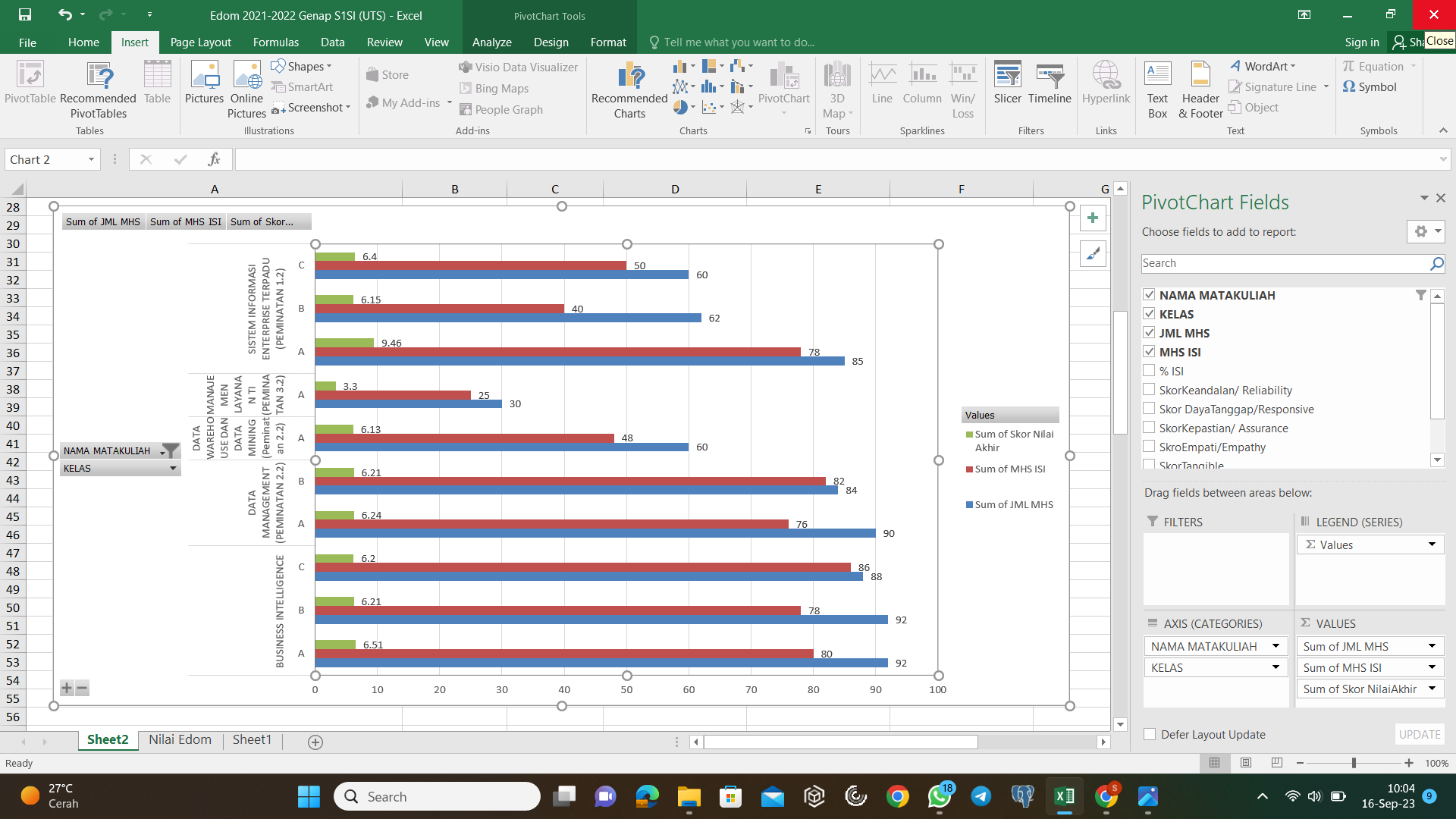Collapse entire field with minus button
1456x819 pixels.
click(82, 689)
